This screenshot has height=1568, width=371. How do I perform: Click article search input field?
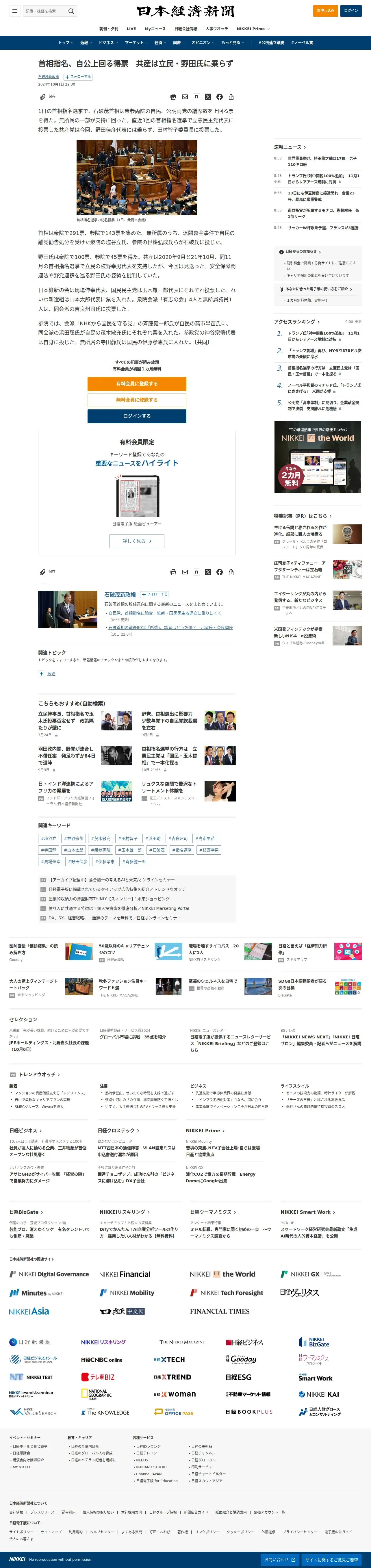coord(45,11)
